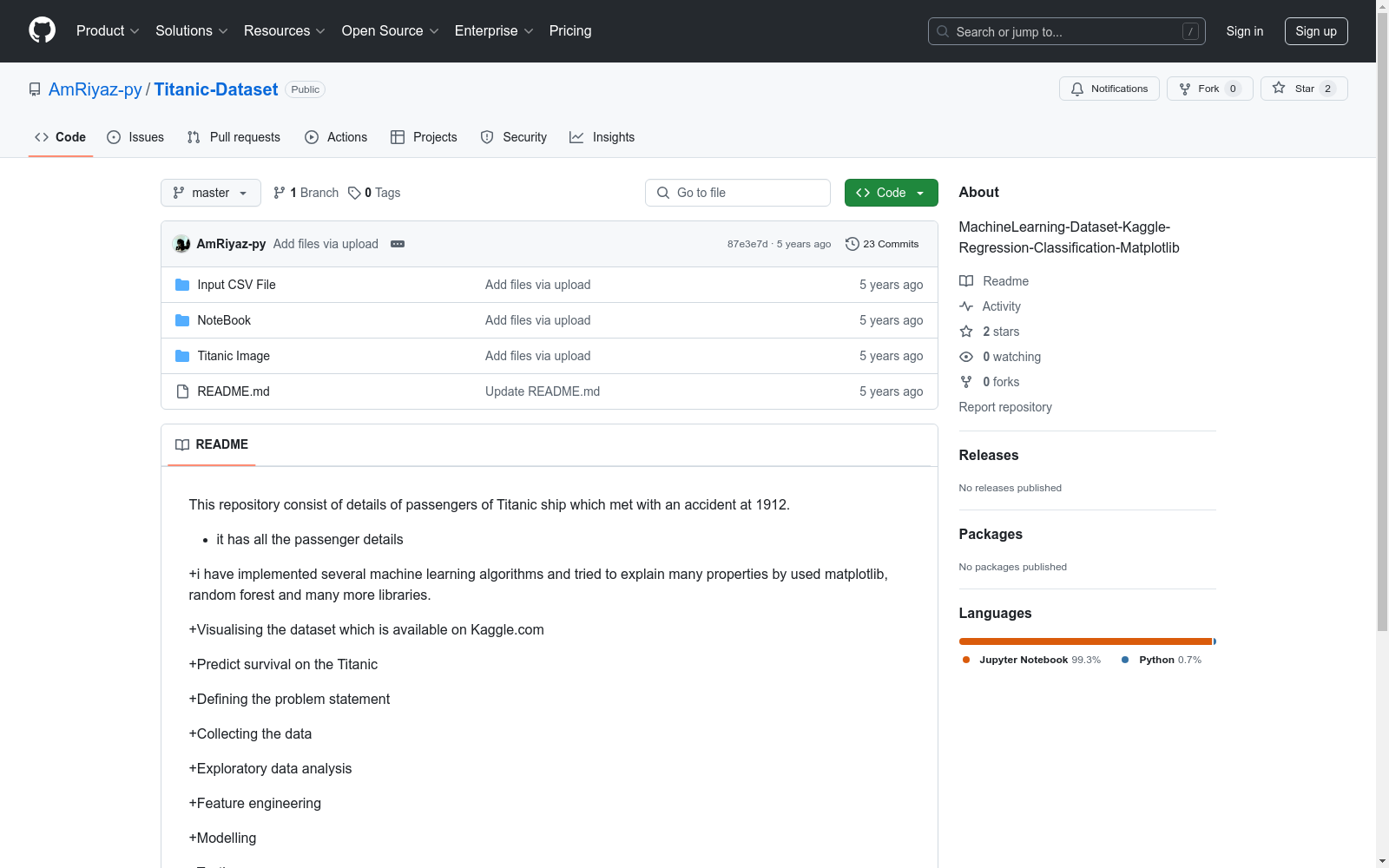This screenshot has width=1389, height=868.
Task: Star the Titanic-Dataset repository
Action: tap(1304, 89)
